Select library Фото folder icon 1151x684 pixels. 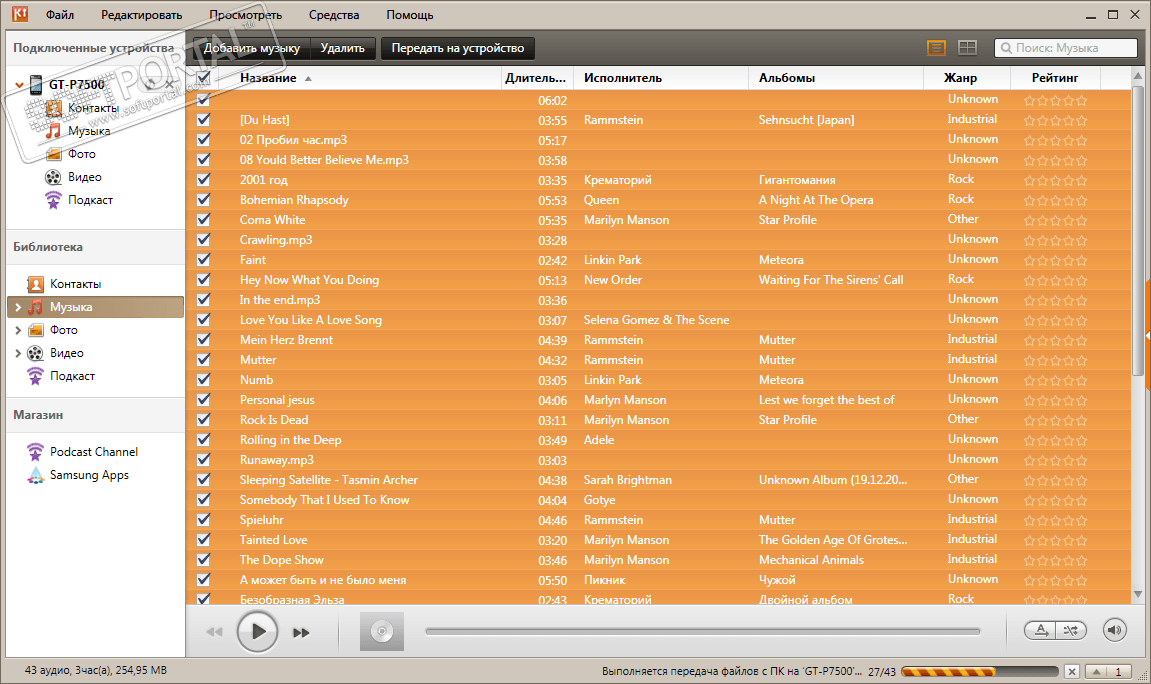(35, 330)
